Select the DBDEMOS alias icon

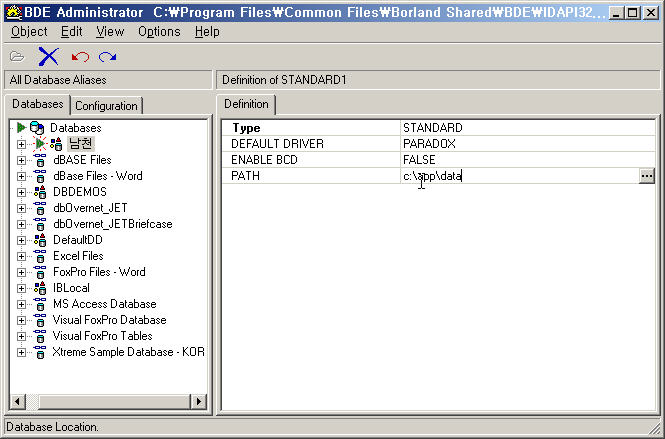[39, 192]
